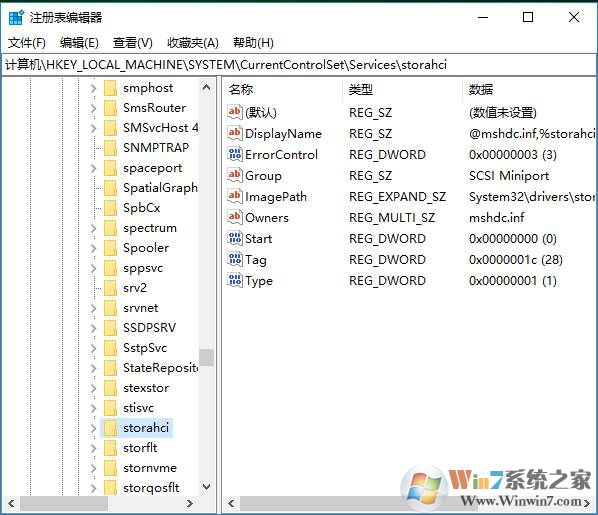This screenshot has height=515, width=598.
Task: Click tree pane scroll up arrow
Action: pyautogui.click(x=206, y=88)
